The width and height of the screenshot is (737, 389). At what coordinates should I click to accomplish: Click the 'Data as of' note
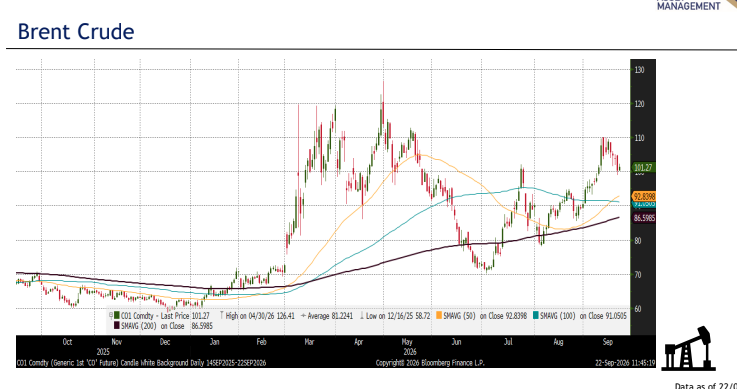click(x=706, y=386)
